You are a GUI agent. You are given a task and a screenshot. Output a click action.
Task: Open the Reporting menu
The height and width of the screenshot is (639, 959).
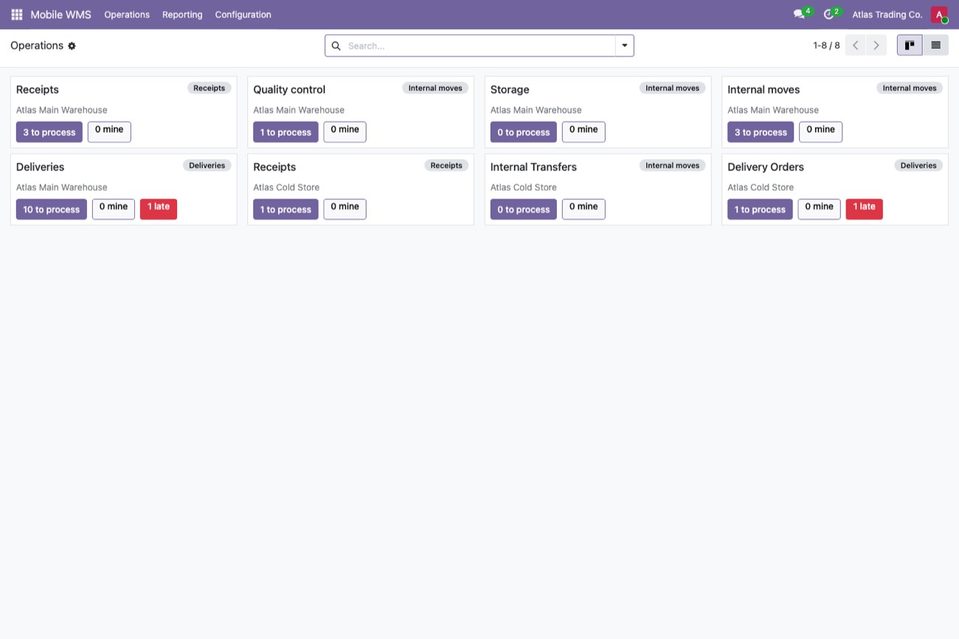coord(182,15)
